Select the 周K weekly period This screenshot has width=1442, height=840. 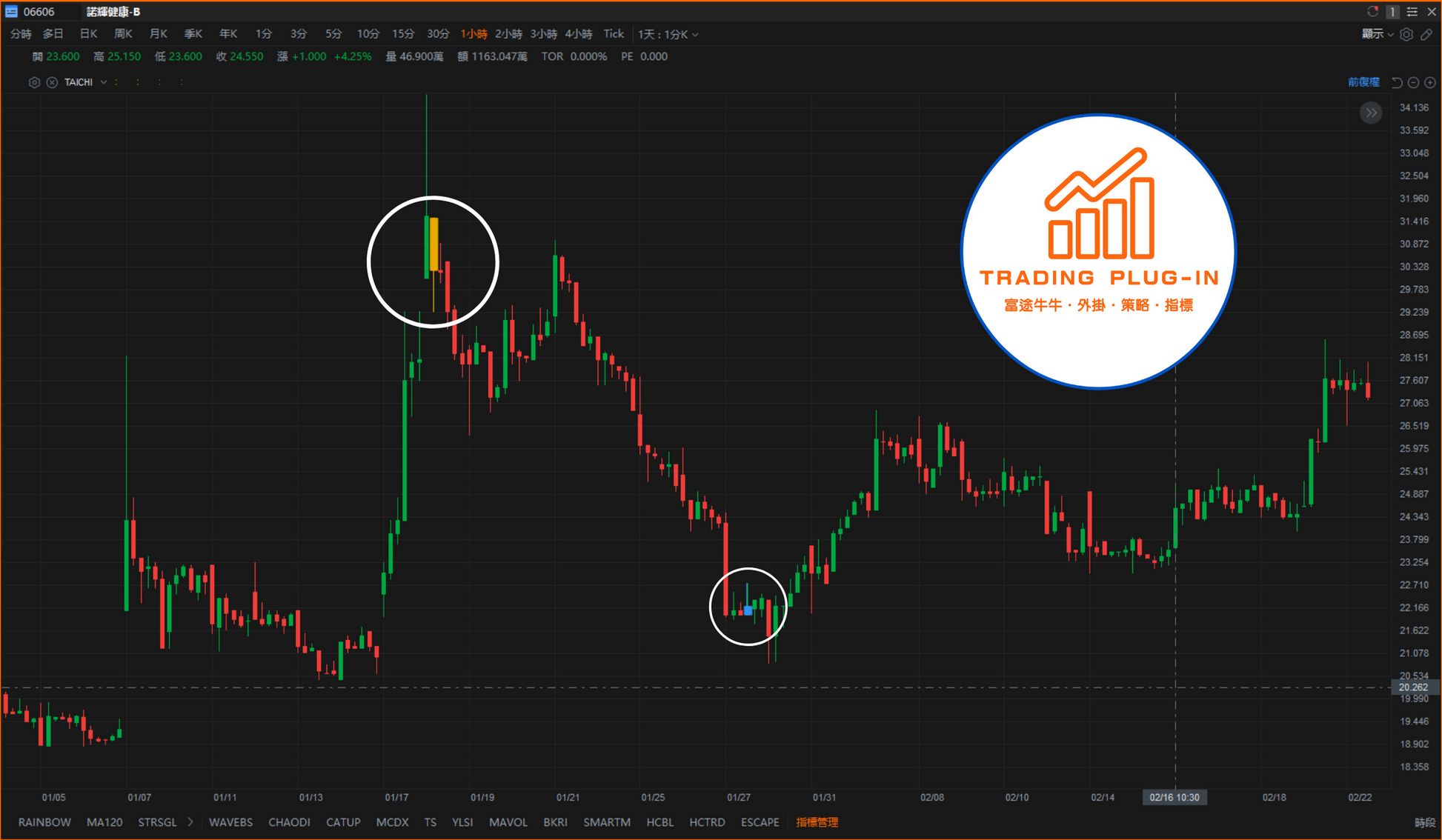pyautogui.click(x=123, y=34)
